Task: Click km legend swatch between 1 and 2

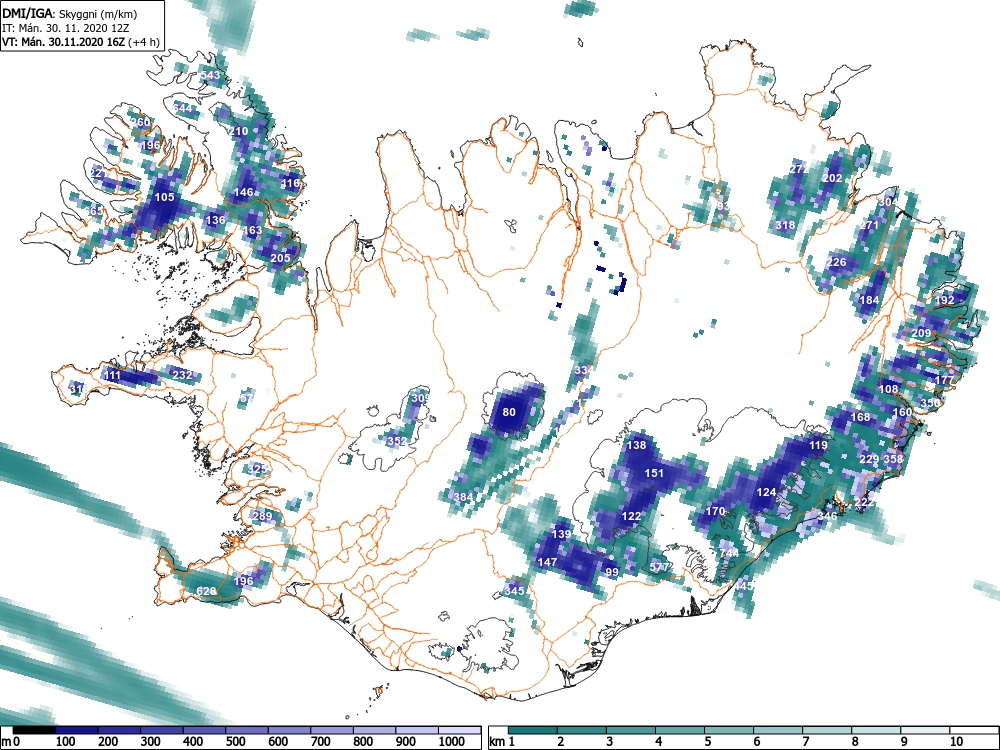Action: click(533, 730)
